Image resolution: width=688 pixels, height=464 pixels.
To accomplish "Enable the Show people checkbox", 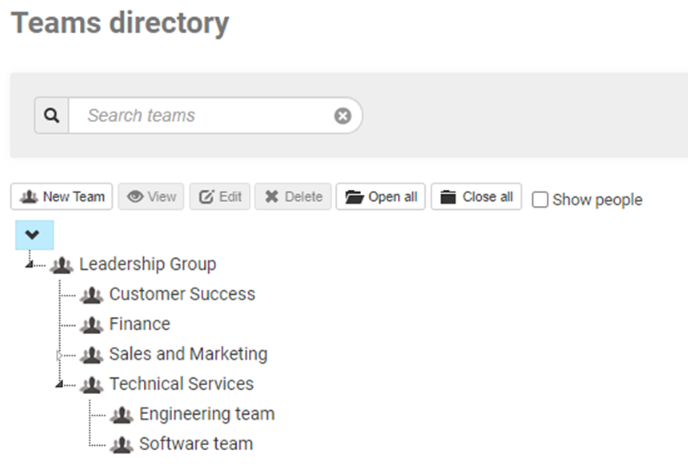I will point(540,200).
